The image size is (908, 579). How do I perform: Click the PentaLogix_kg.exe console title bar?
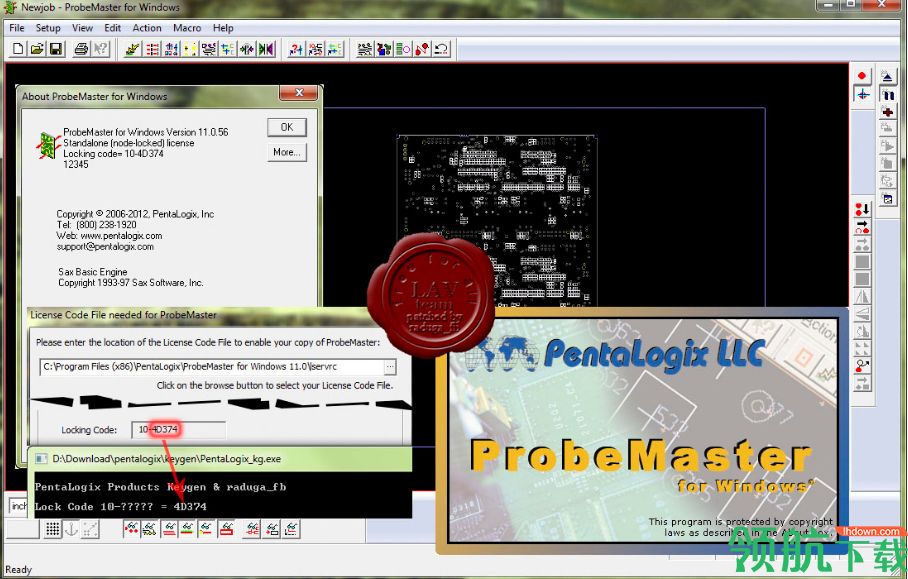[220, 459]
